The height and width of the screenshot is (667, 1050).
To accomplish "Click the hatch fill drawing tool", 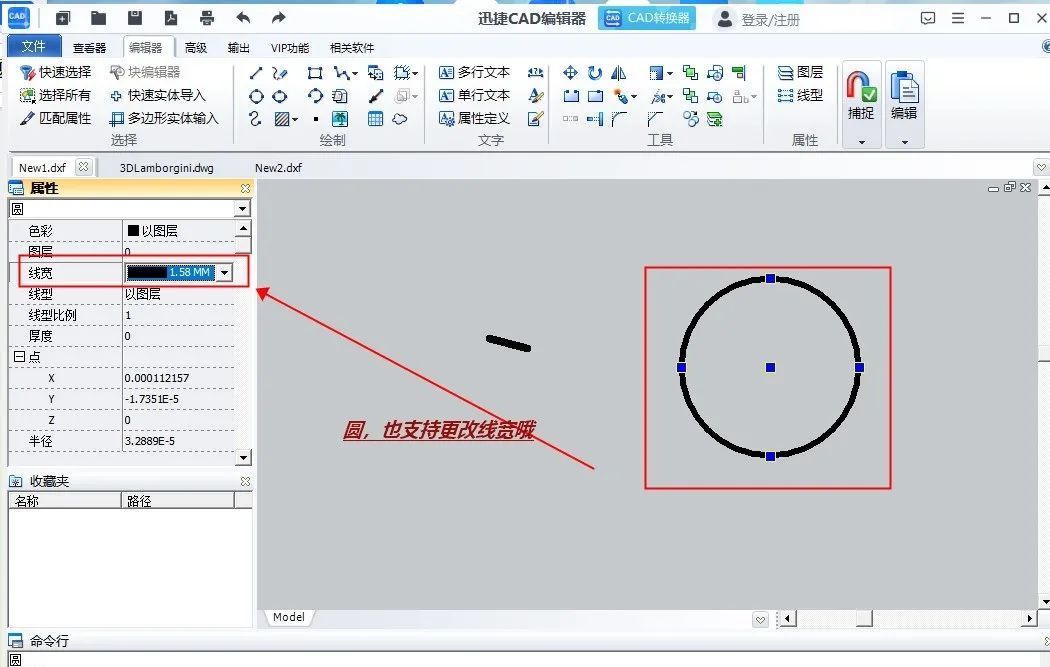I will click(281, 117).
